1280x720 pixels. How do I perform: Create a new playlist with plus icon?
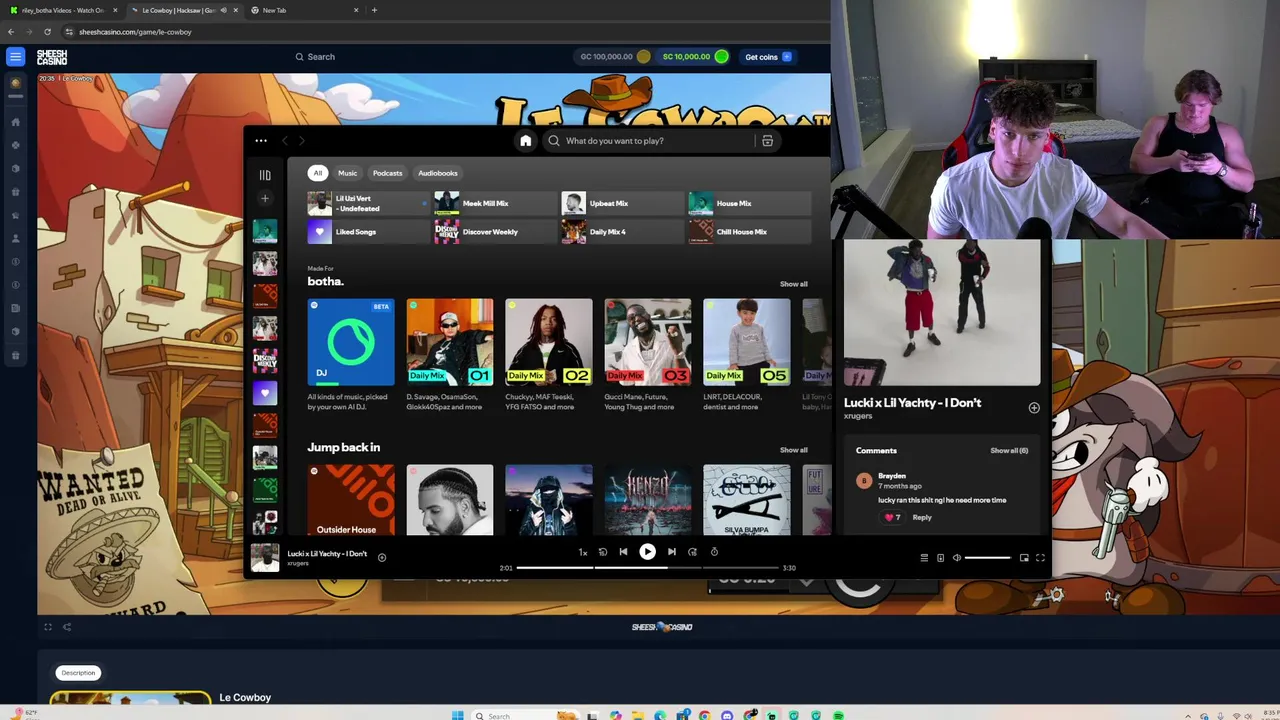click(265, 199)
